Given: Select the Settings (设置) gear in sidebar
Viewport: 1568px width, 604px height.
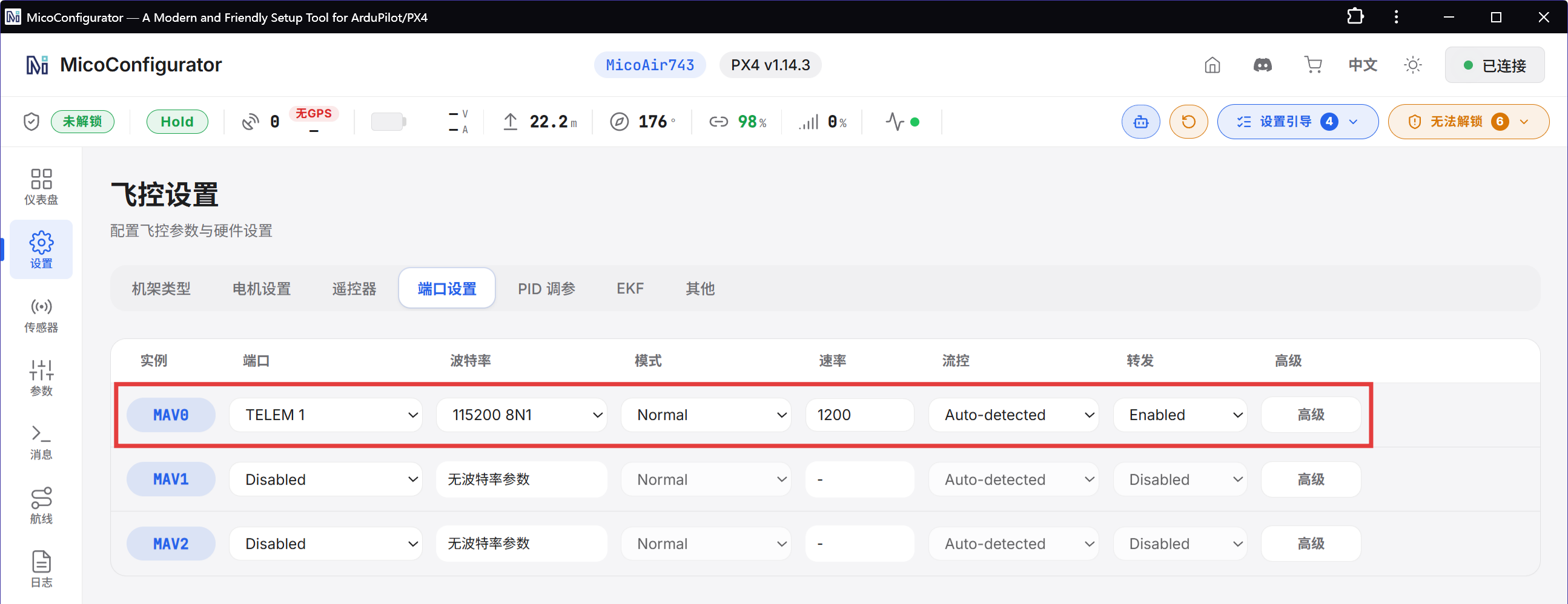Looking at the screenshot, I should point(41,249).
